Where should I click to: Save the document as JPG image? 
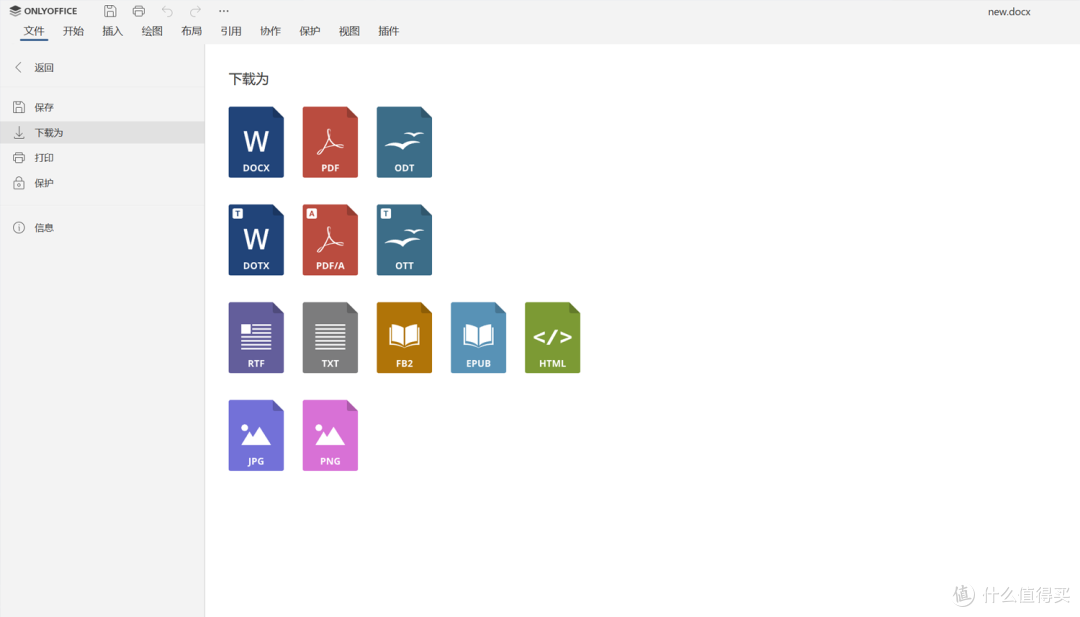click(x=256, y=435)
